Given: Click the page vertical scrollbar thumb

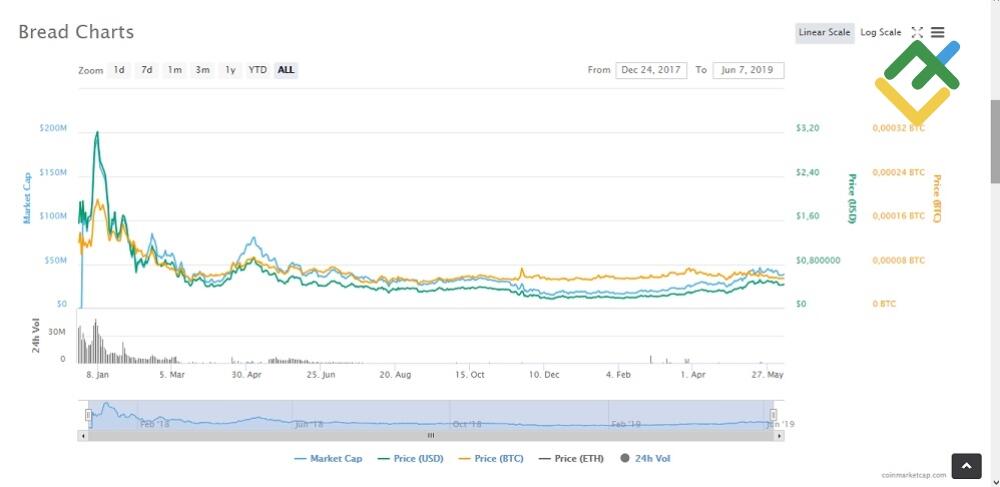Looking at the screenshot, I should [x=995, y=142].
